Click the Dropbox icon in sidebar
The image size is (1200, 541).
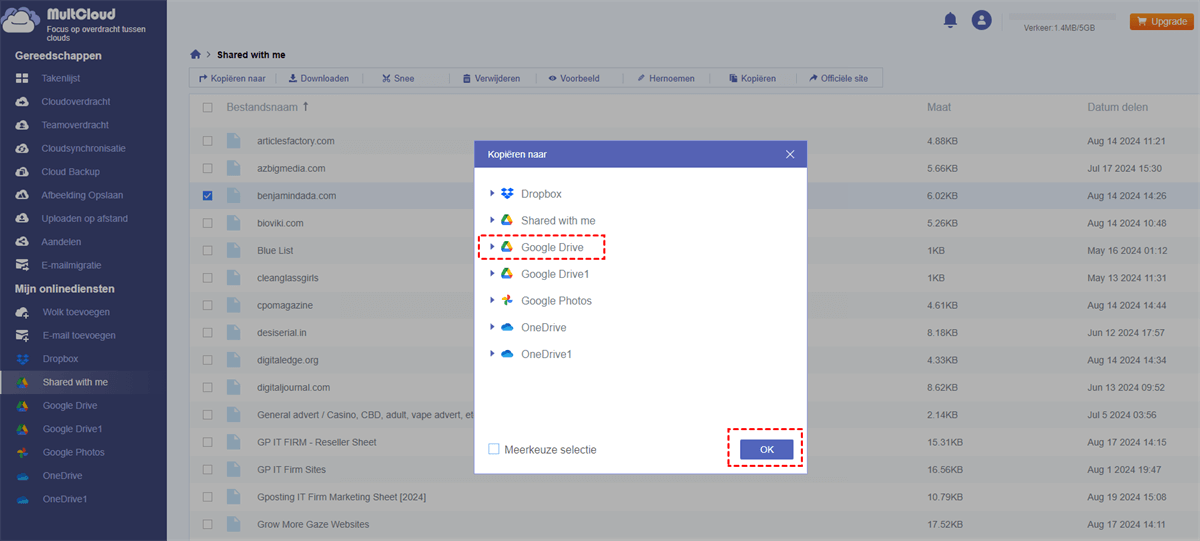(22, 359)
